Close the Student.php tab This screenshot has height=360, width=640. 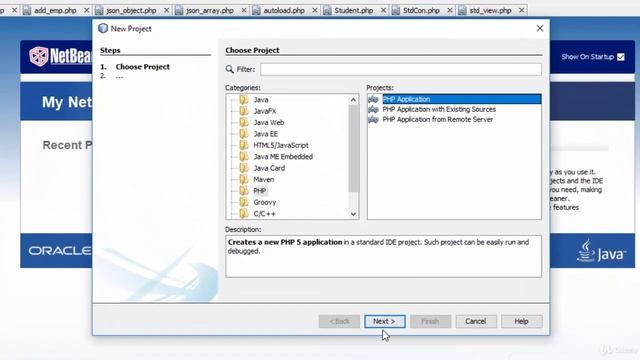[383, 11]
